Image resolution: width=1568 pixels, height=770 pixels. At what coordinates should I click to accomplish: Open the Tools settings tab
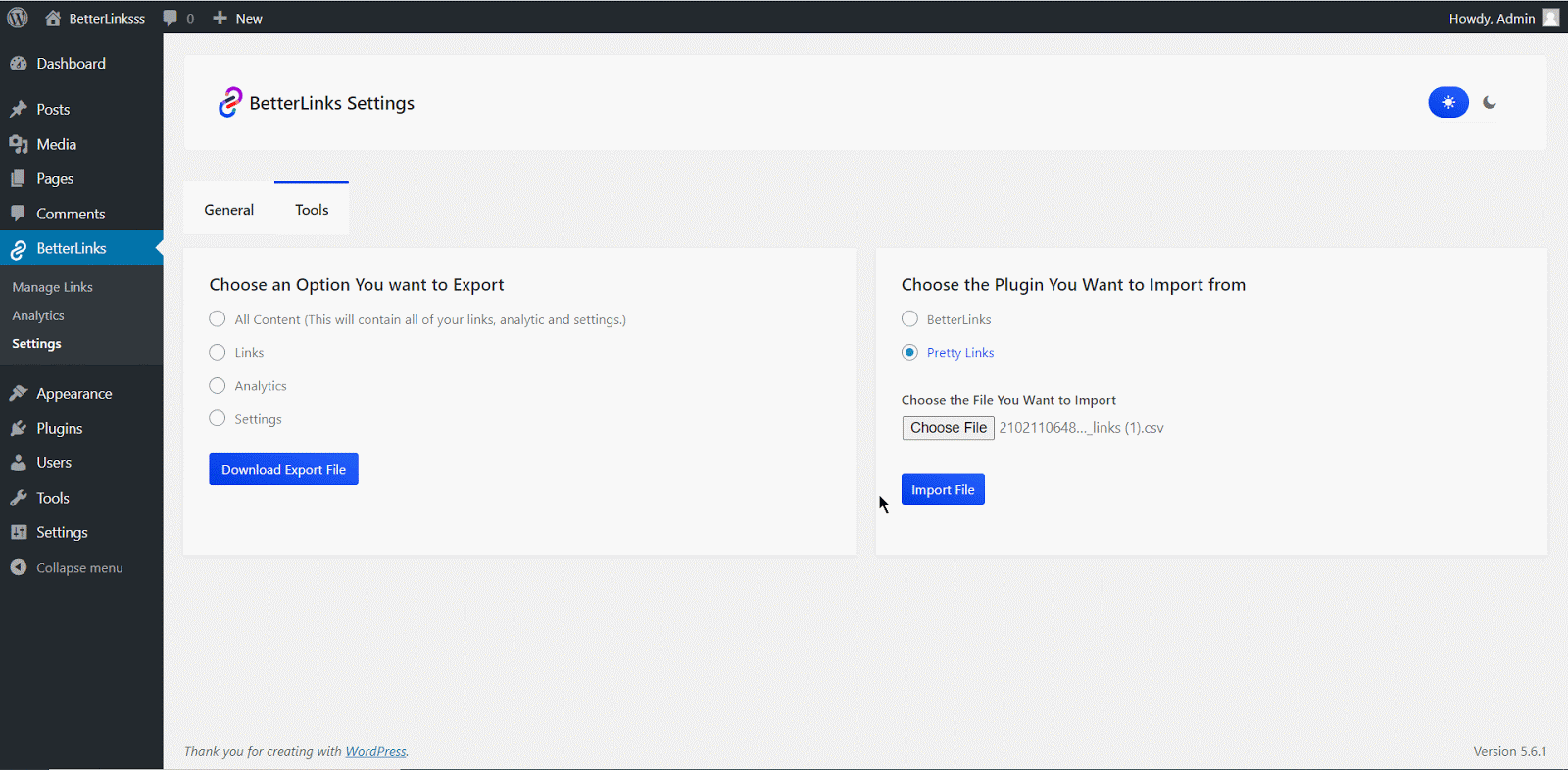tap(312, 210)
